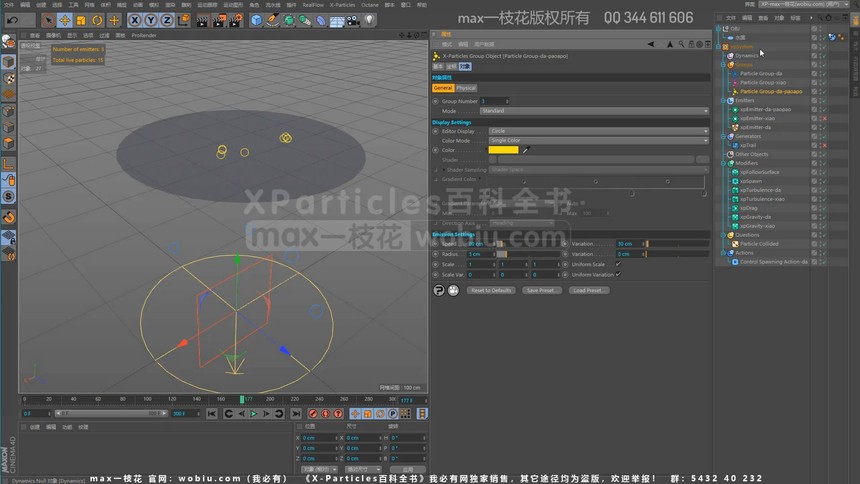Play the animation forward
The image size is (860, 484).
coord(253,414)
